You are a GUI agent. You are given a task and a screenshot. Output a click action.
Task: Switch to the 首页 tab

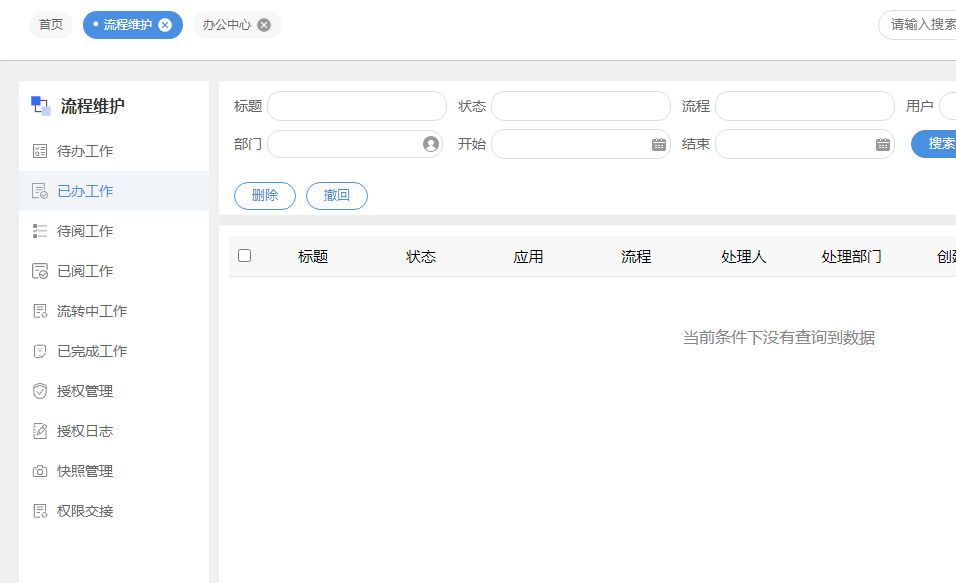51,25
